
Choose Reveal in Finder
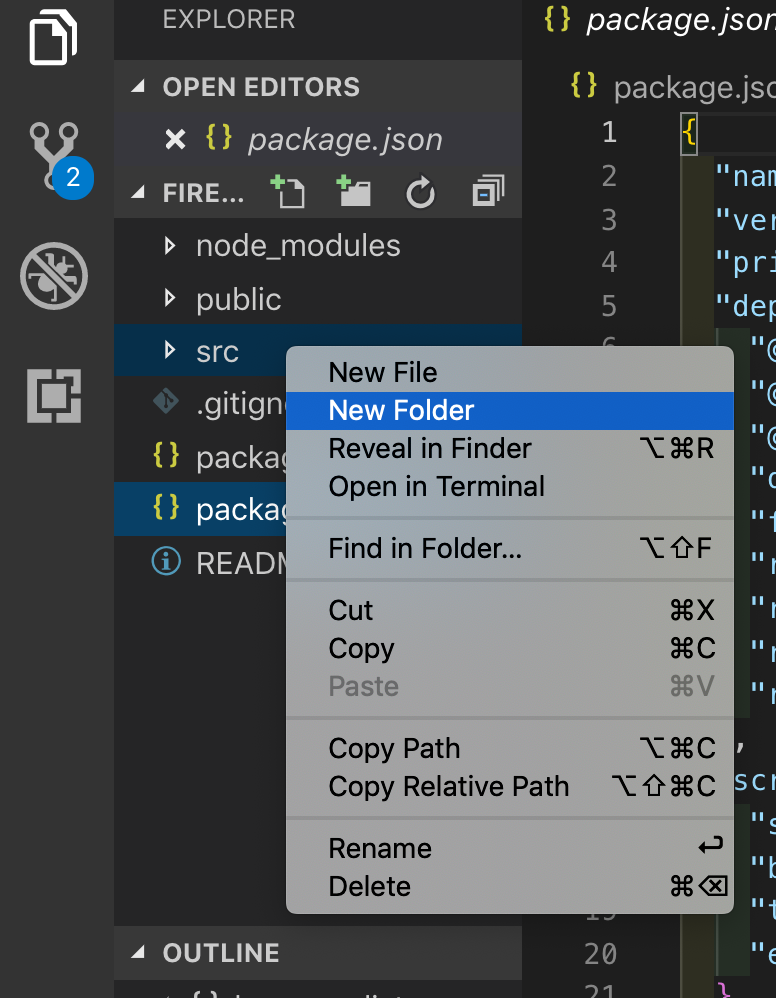click(x=430, y=448)
